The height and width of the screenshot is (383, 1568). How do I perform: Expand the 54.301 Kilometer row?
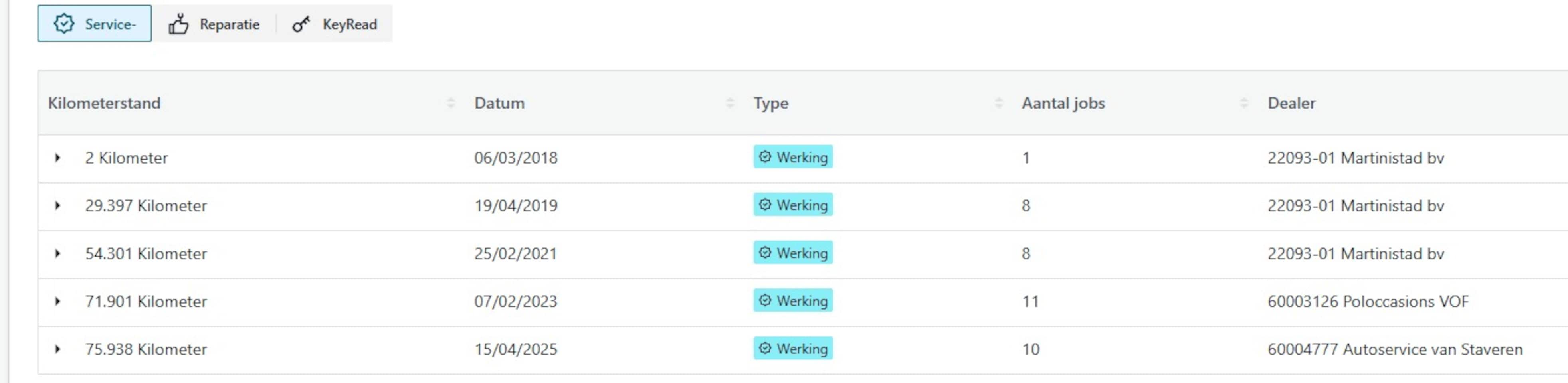click(x=57, y=253)
